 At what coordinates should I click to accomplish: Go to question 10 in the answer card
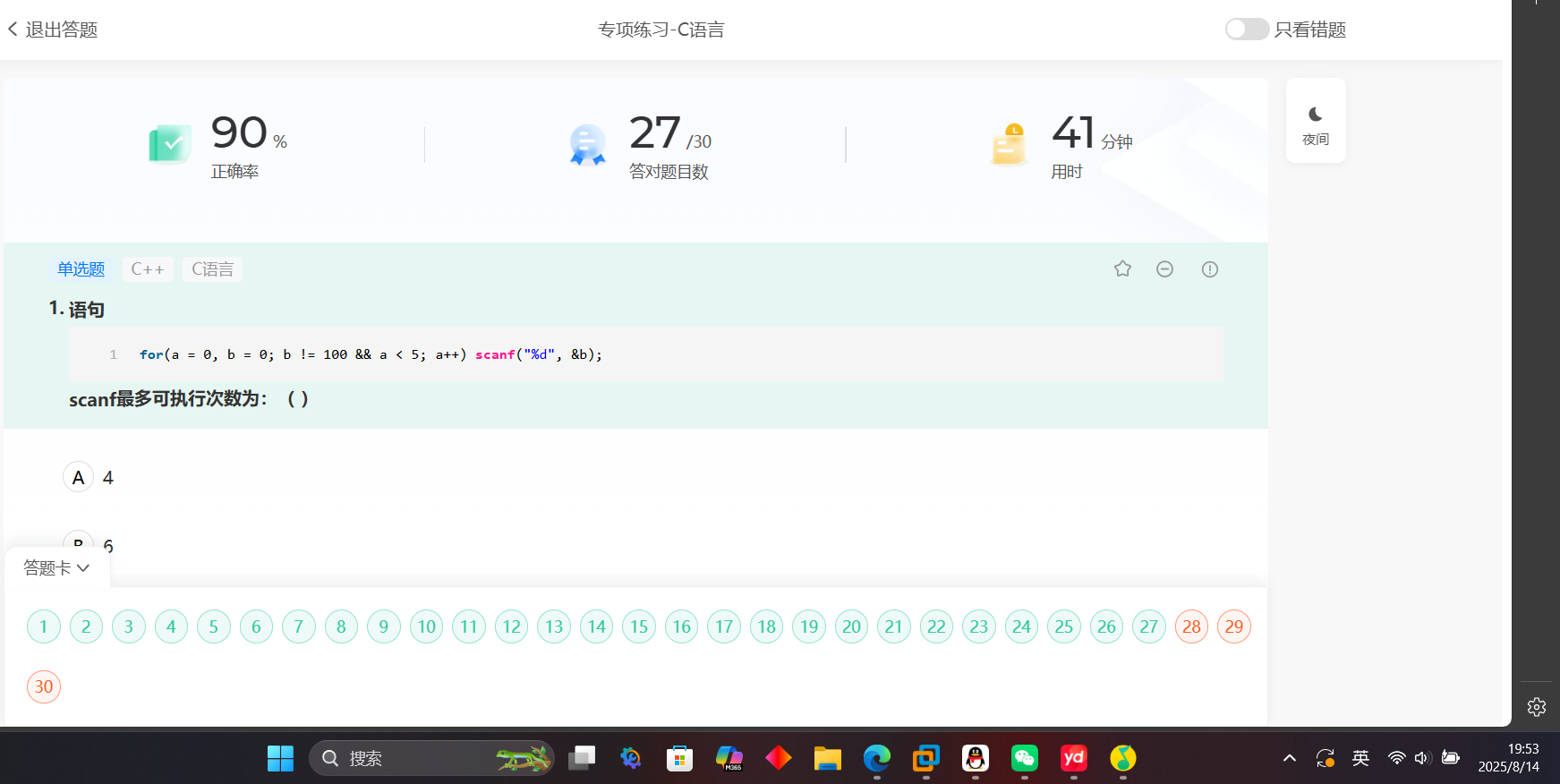(x=427, y=626)
